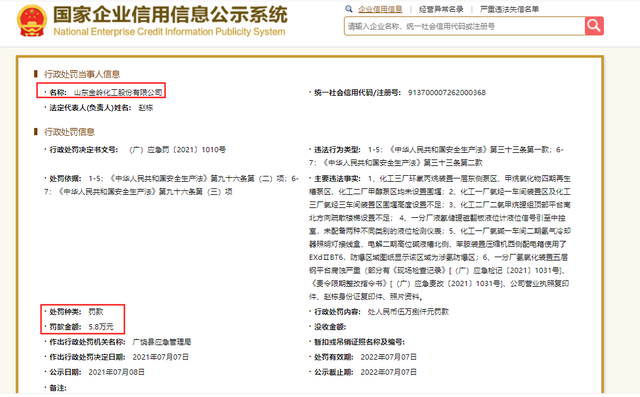Click the 罚款 penalty type value
640x397 pixels.
pos(96,312)
